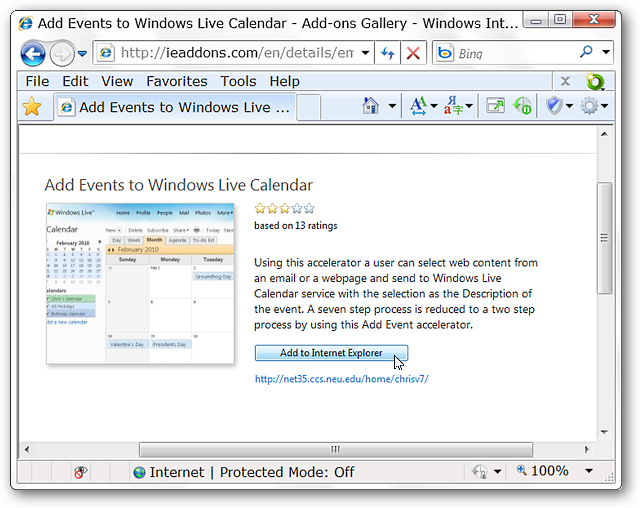Rate two stars using second star
The height and width of the screenshot is (508, 640).
(x=272, y=209)
